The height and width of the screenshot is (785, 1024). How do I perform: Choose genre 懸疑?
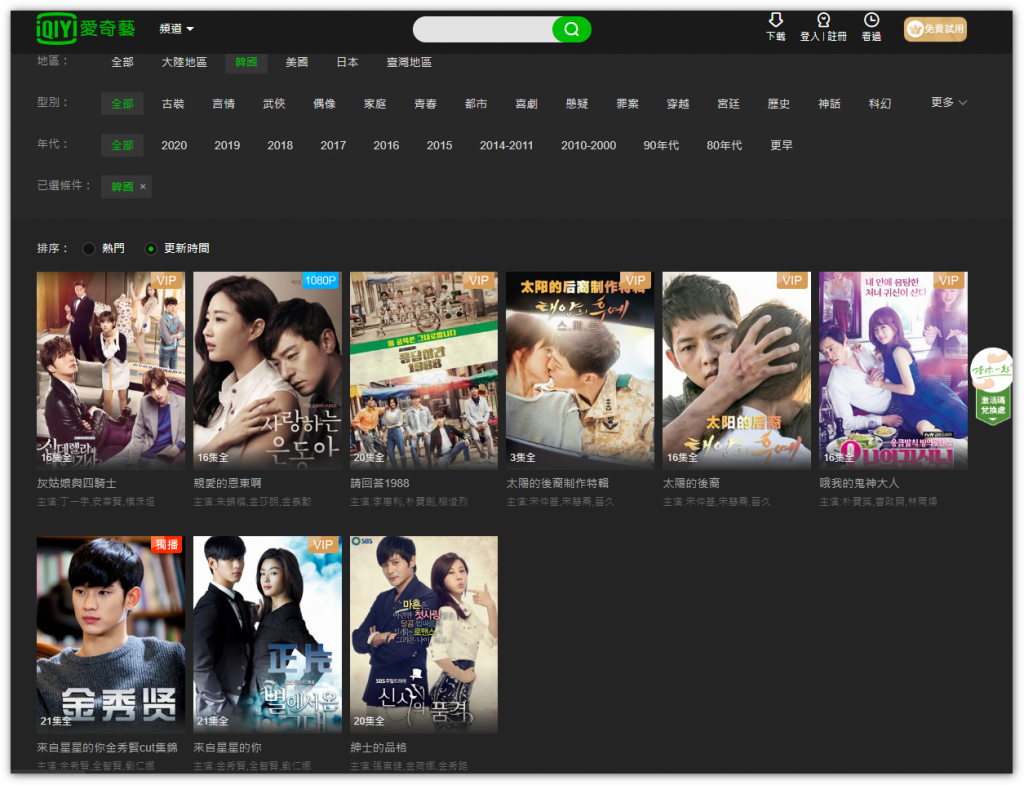tap(577, 104)
